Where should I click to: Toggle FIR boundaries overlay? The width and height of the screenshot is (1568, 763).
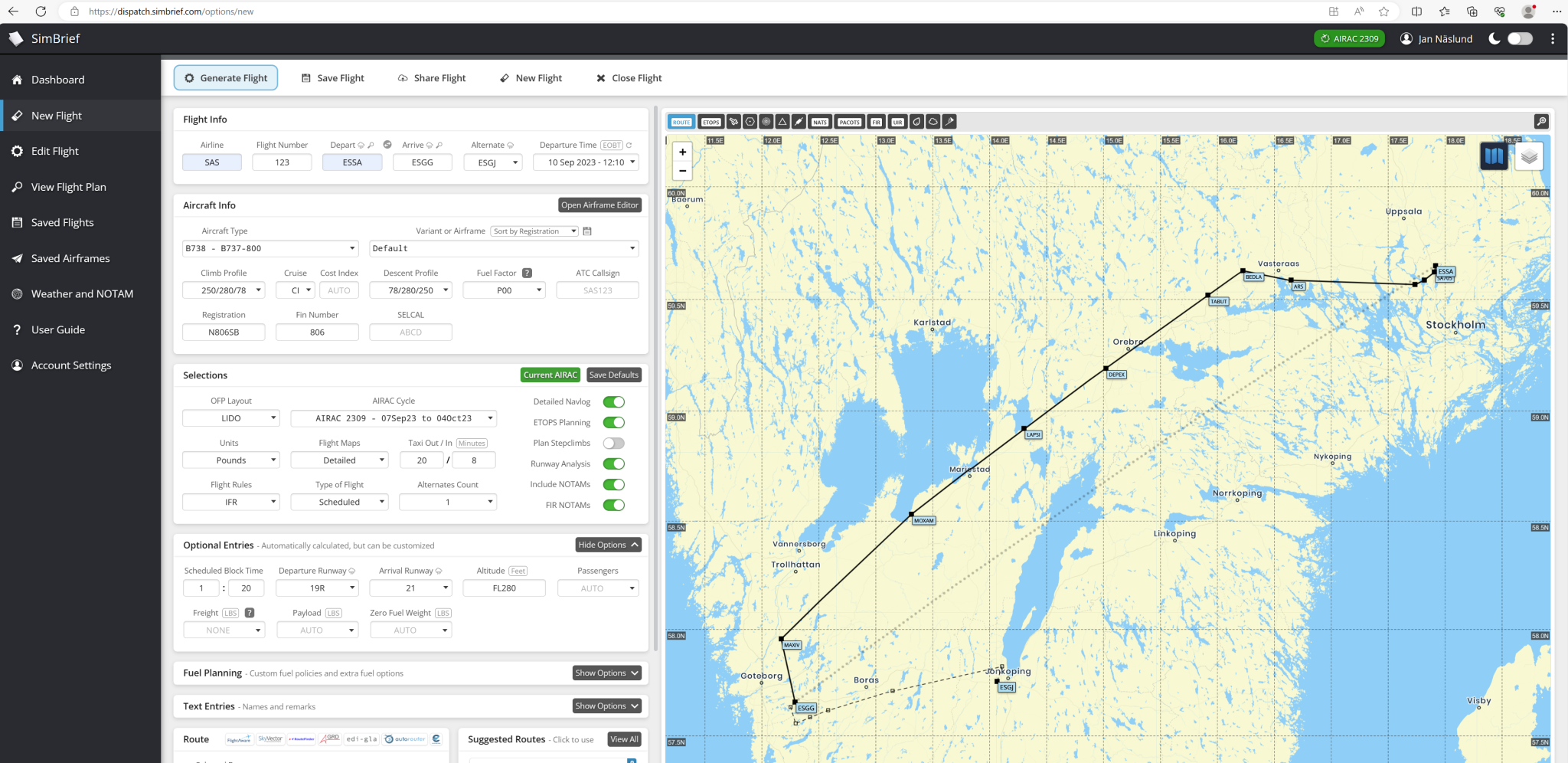(875, 121)
